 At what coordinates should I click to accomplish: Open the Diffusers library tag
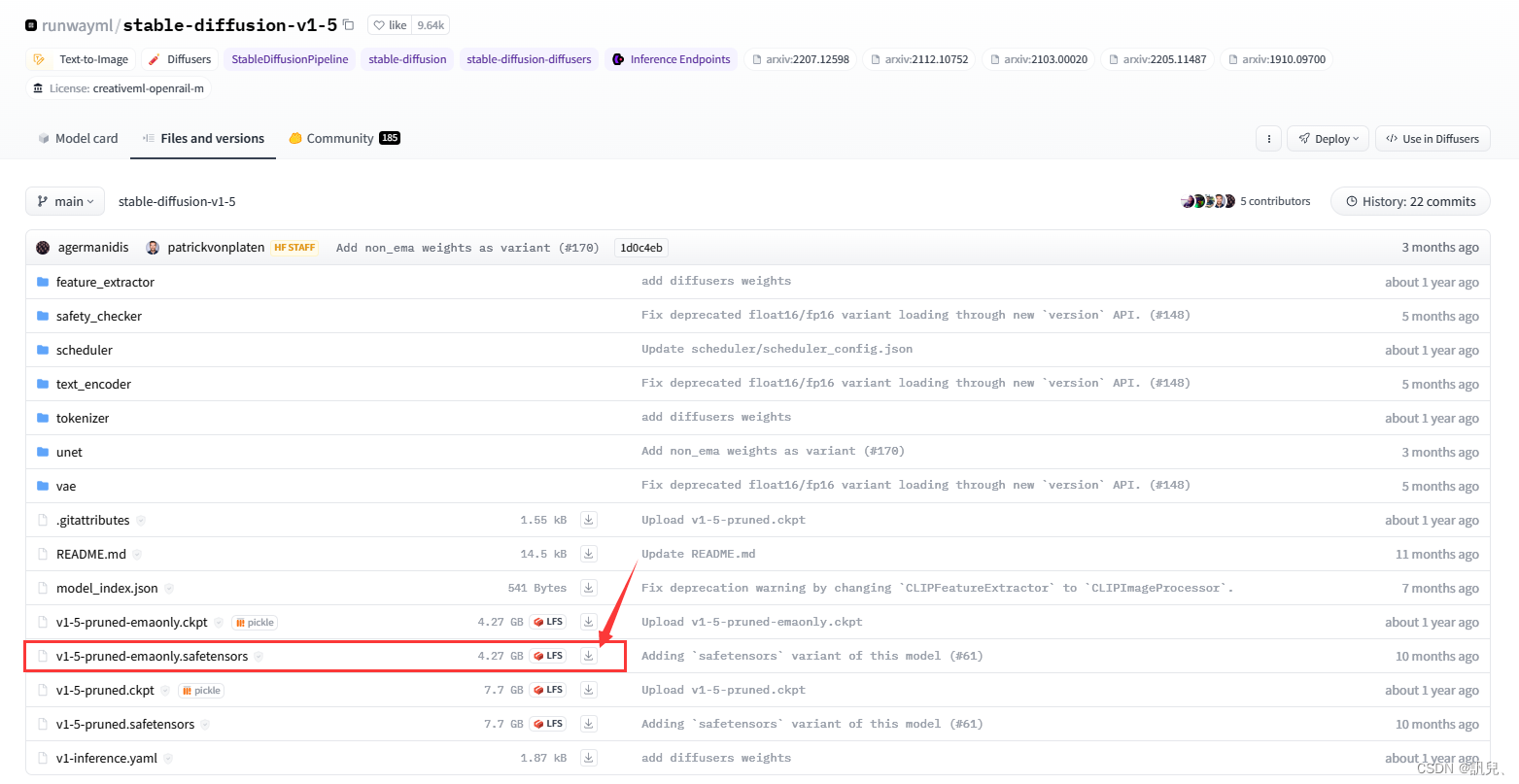(x=180, y=59)
